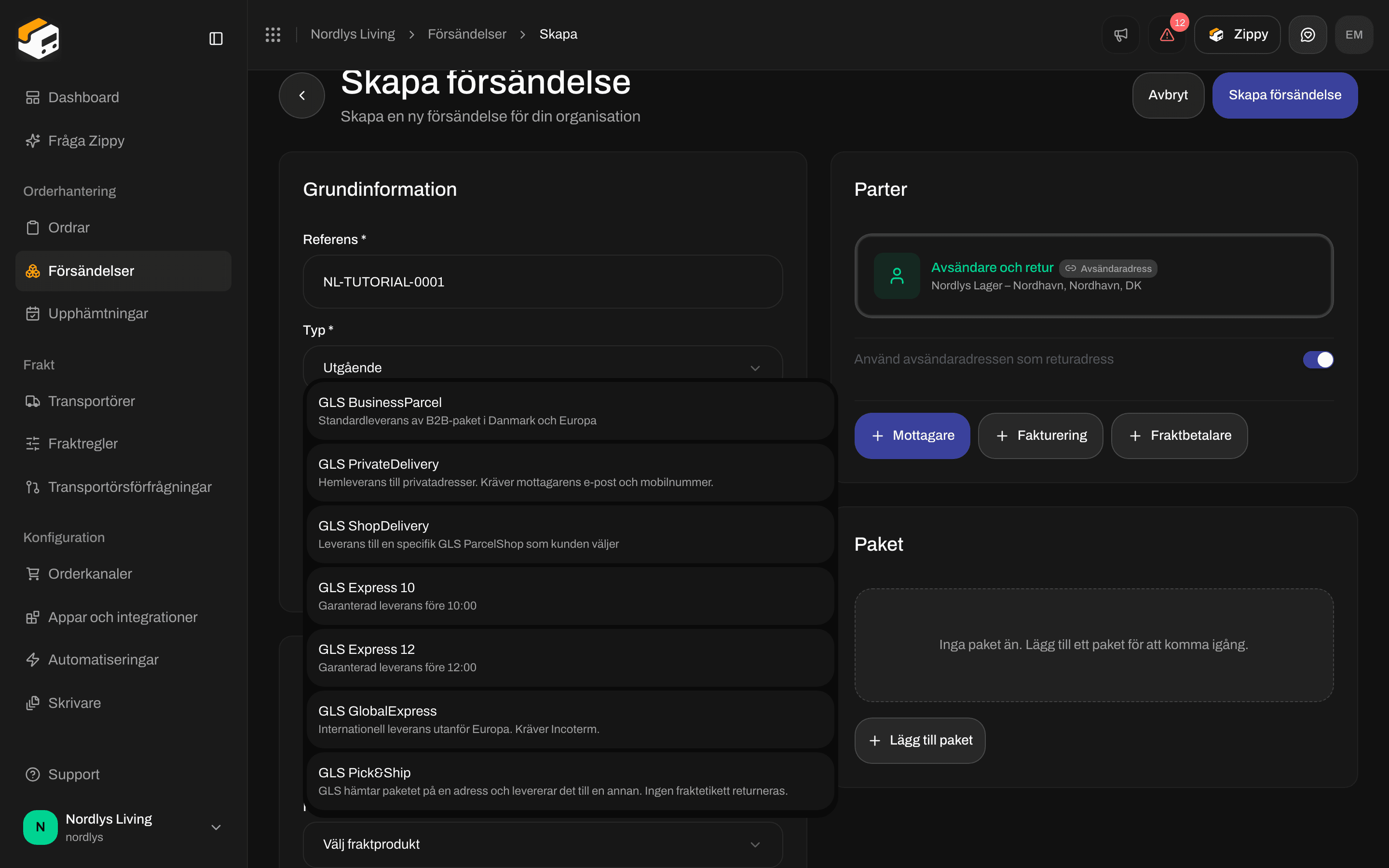Viewport: 1389px width, 868px height.
Task: Open Automatiseringar page
Action: click(123, 660)
